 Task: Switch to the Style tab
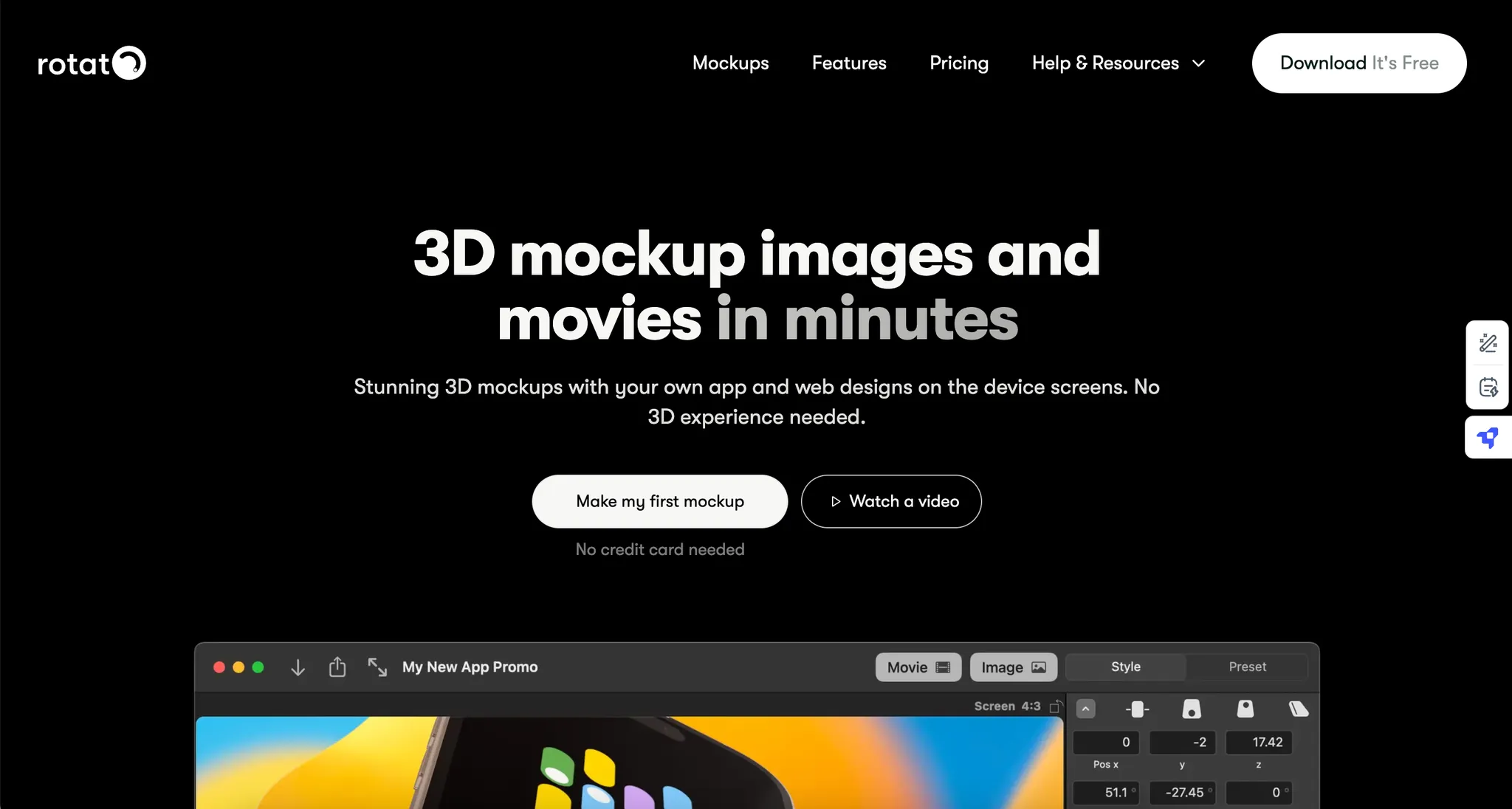1126,667
